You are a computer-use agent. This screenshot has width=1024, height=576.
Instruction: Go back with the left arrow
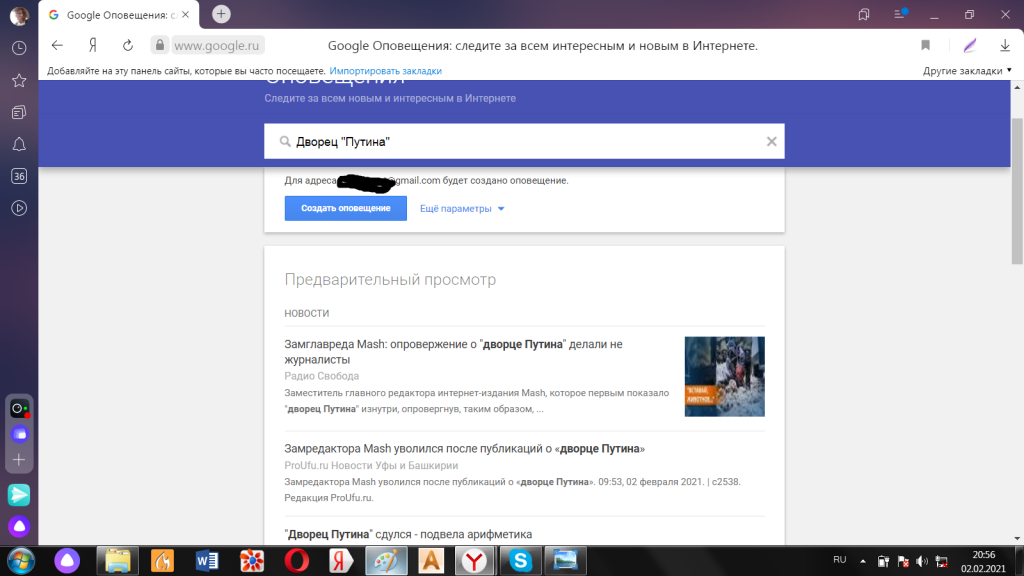57,45
